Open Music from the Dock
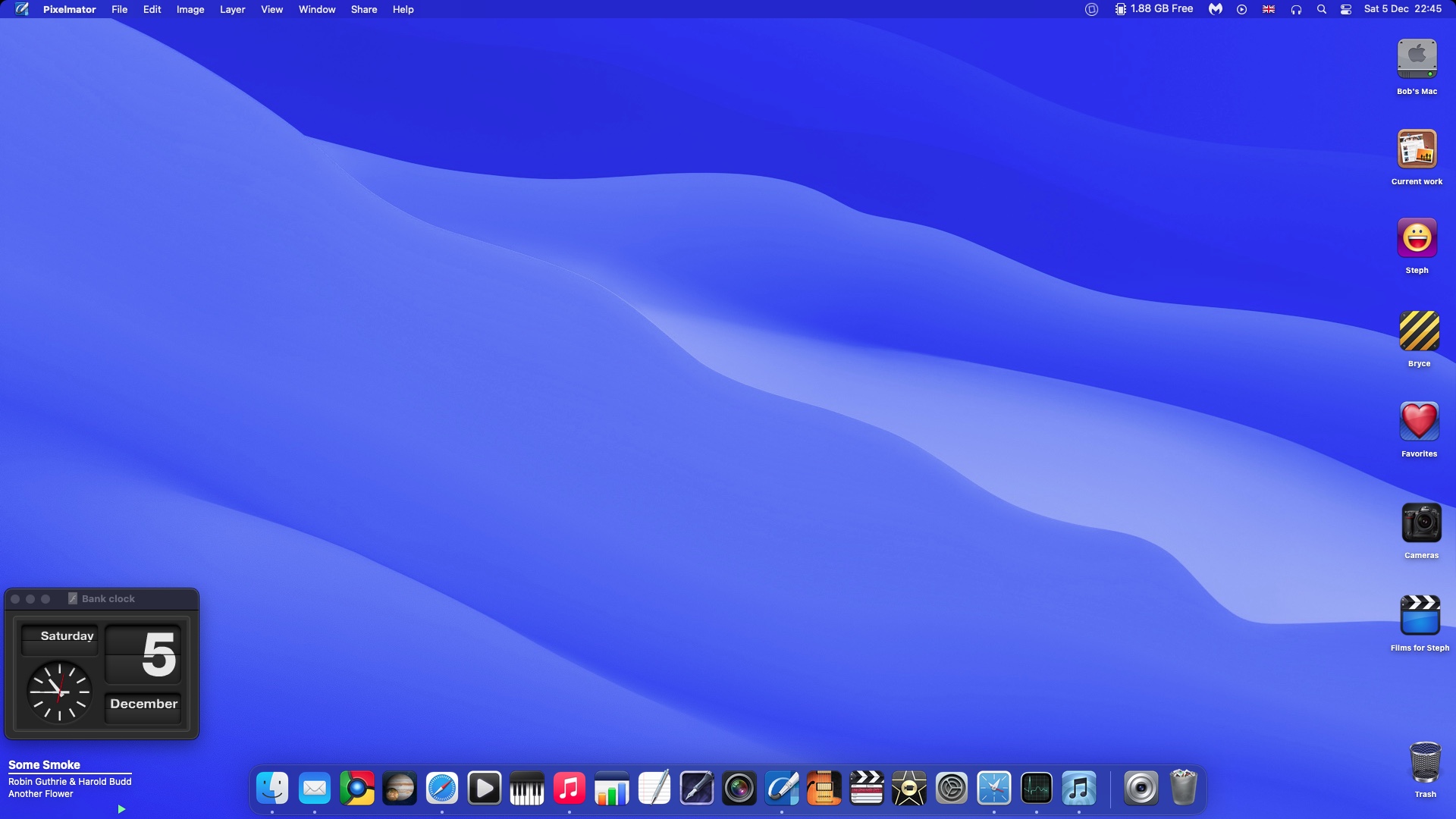1456x819 pixels. point(570,789)
